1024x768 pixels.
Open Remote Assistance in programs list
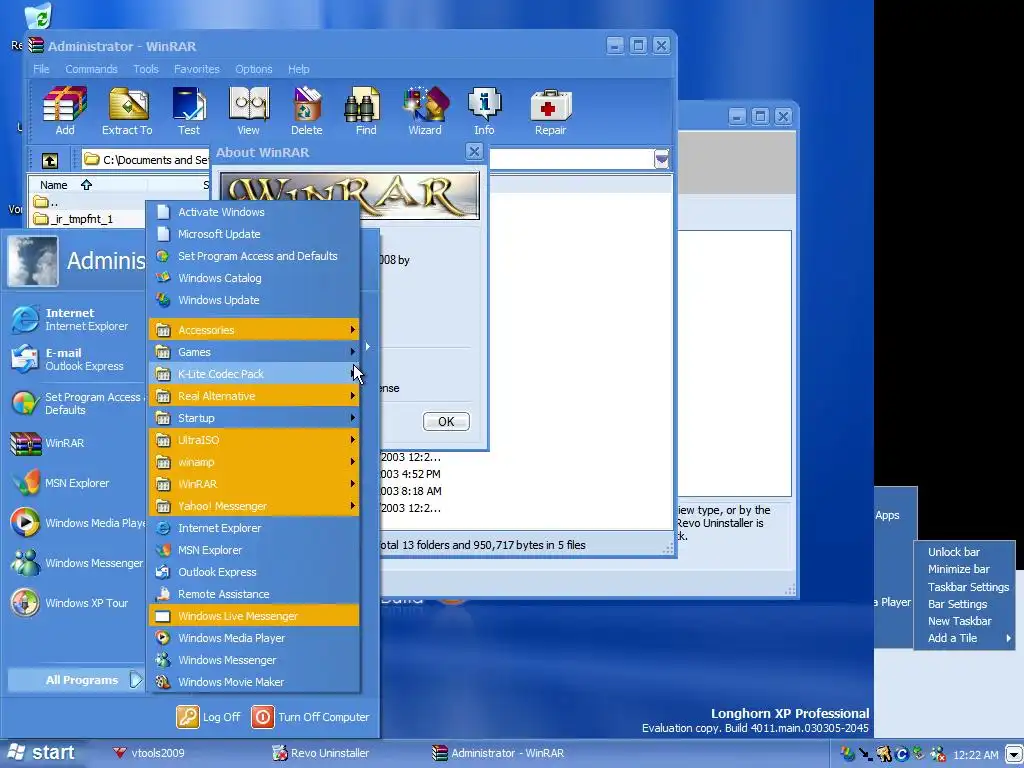(255, 594)
